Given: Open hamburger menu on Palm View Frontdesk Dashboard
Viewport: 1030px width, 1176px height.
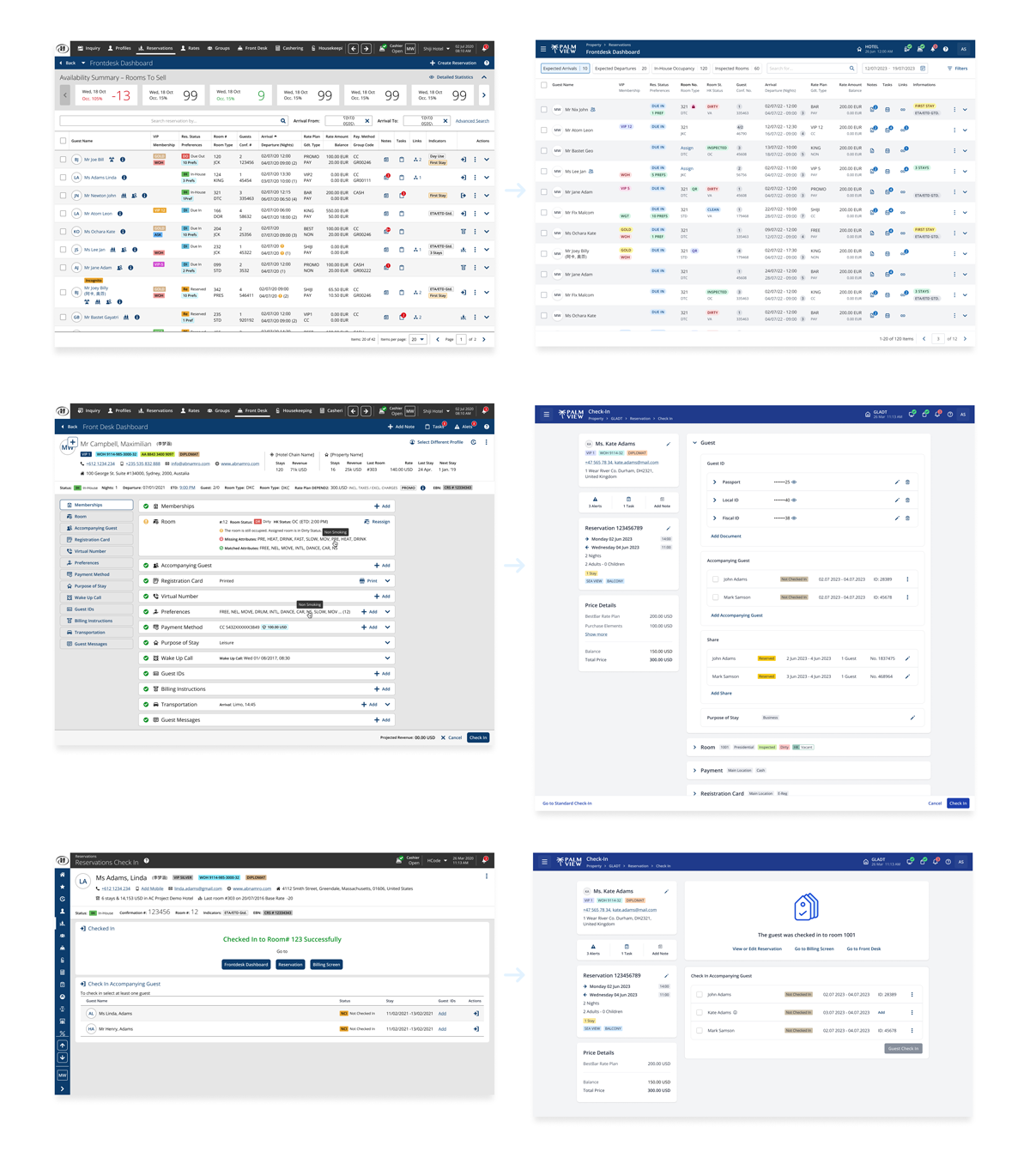Looking at the screenshot, I should pyautogui.click(x=543, y=49).
